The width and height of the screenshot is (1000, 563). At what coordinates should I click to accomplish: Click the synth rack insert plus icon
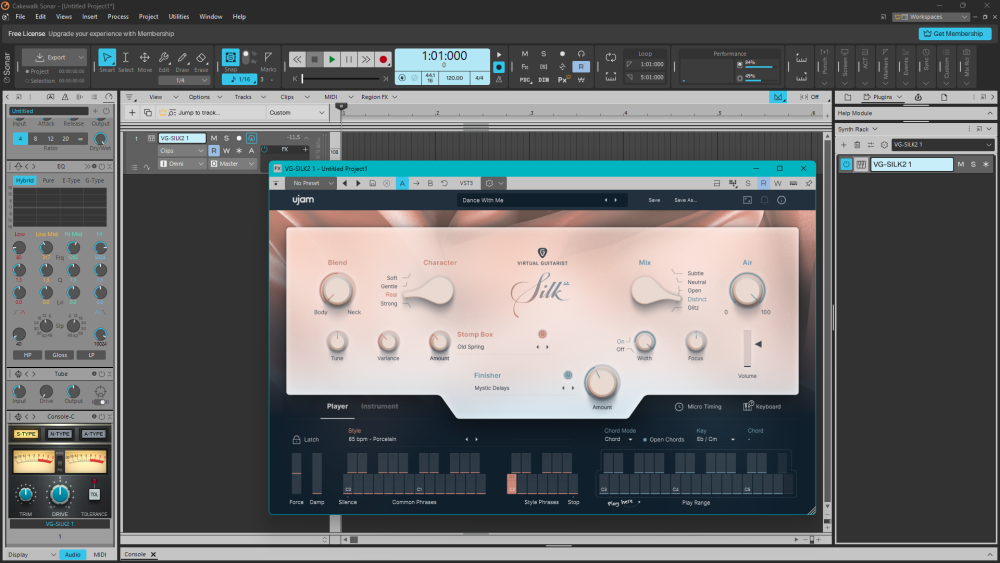pyautogui.click(x=844, y=145)
